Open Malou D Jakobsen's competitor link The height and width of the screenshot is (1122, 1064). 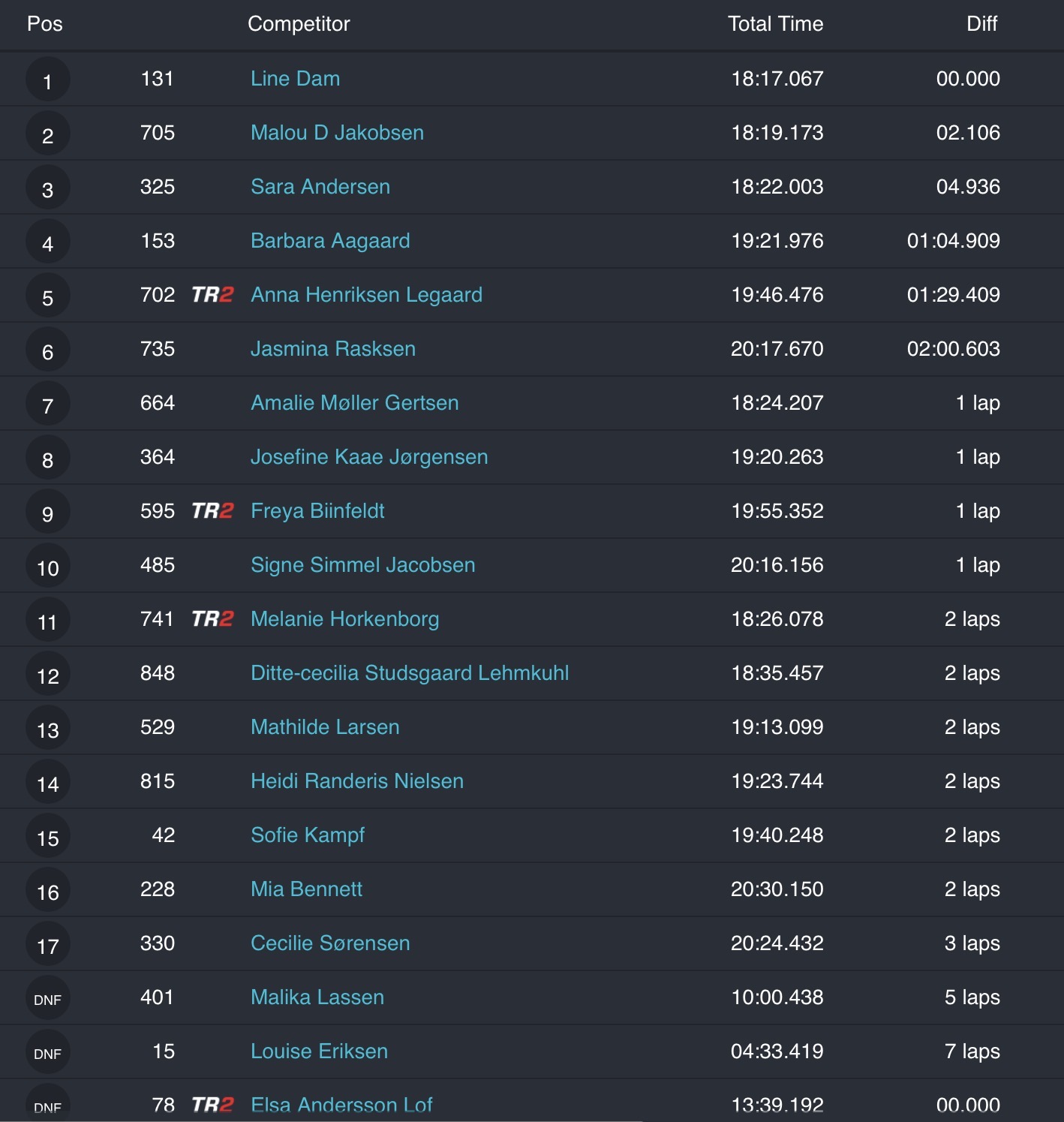coord(337,133)
